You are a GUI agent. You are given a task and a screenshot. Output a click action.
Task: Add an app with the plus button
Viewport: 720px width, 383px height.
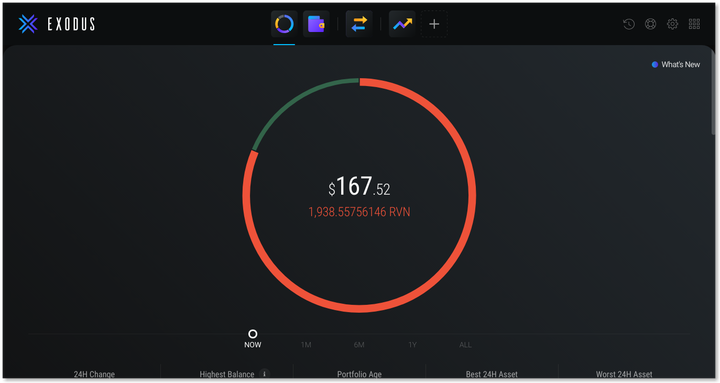pyautogui.click(x=434, y=24)
